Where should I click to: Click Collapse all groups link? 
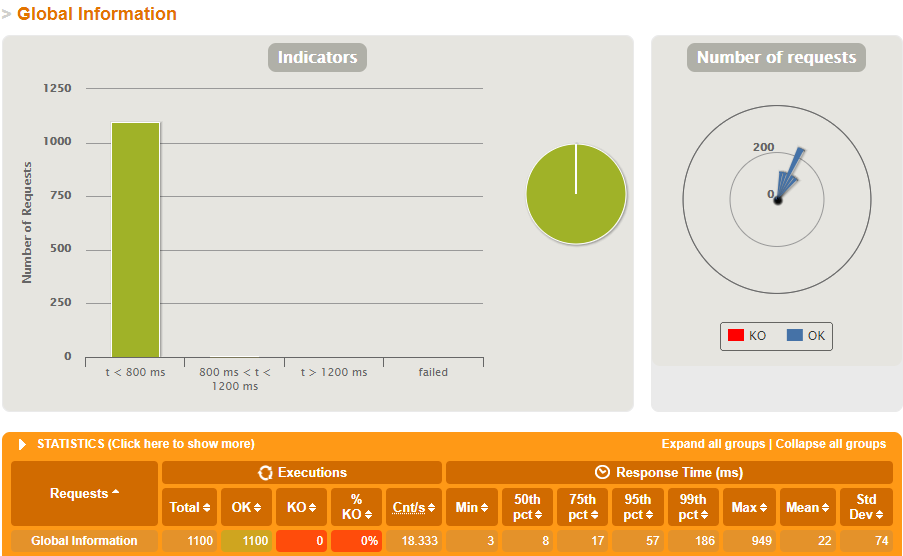tap(830, 444)
